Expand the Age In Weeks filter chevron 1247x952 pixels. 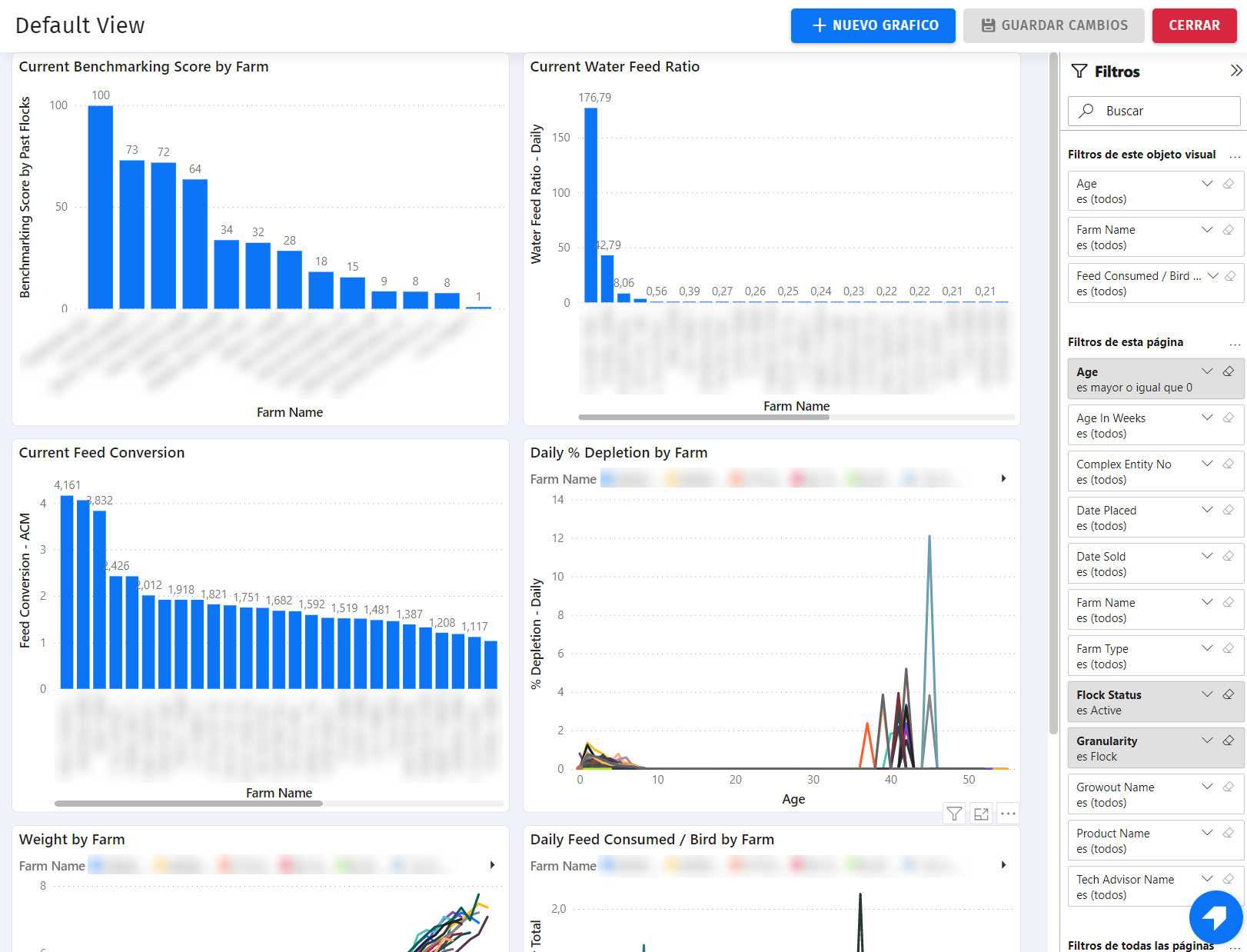point(1207,418)
